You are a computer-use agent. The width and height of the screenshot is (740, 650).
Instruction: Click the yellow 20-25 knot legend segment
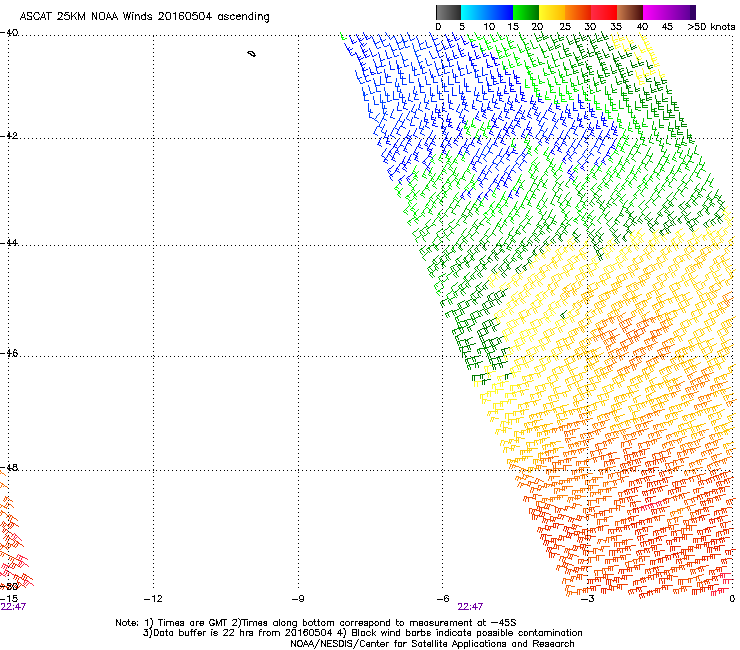[x=552, y=12]
